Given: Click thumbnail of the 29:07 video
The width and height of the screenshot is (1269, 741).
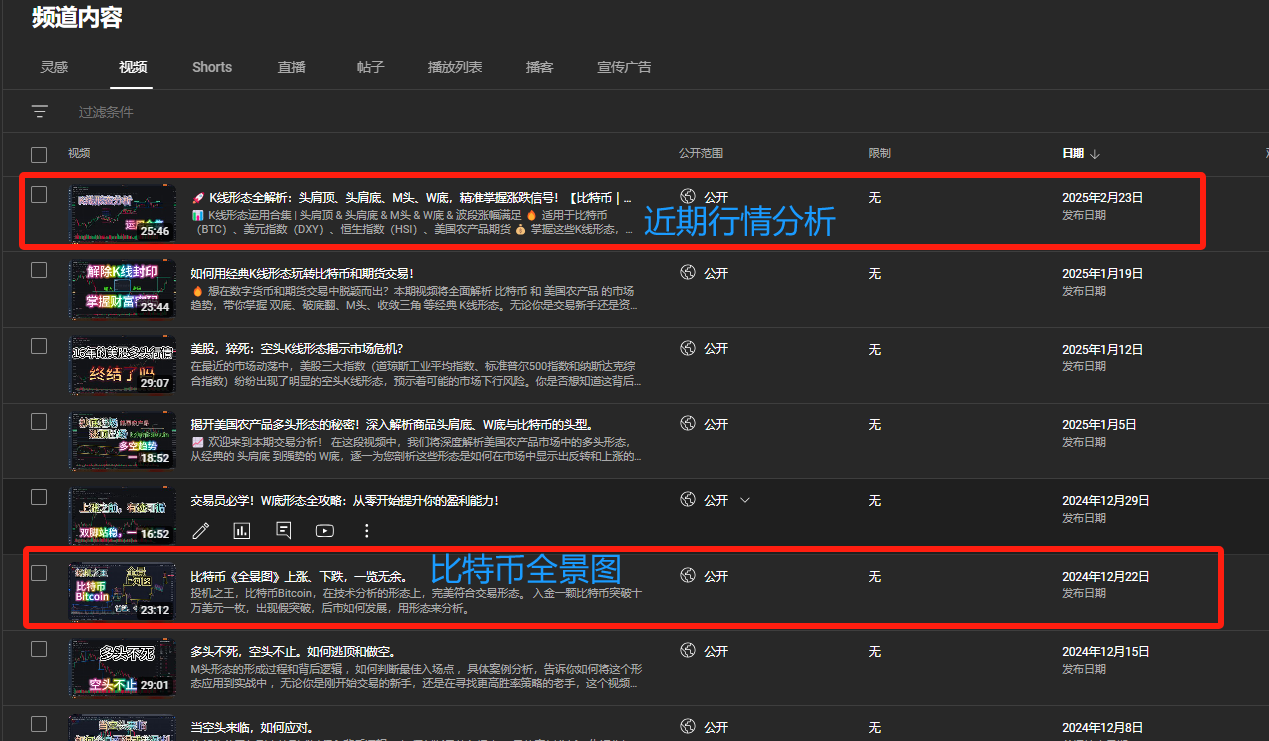Looking at the screenshot, I should pyautogui.click(x=122, y=365).
